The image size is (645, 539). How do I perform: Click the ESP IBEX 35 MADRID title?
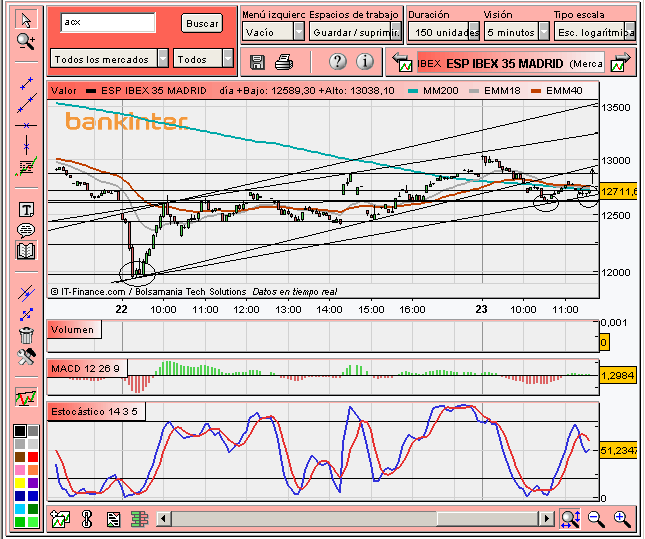(504, 64)
